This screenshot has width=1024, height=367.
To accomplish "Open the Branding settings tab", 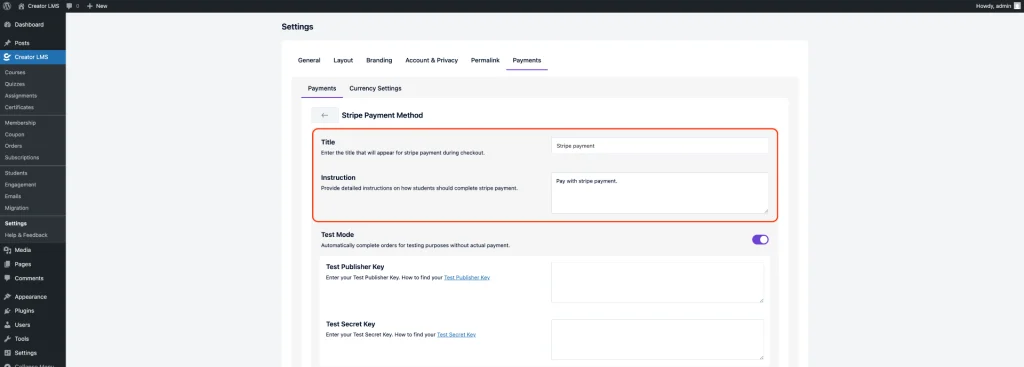I will point(379,60).
